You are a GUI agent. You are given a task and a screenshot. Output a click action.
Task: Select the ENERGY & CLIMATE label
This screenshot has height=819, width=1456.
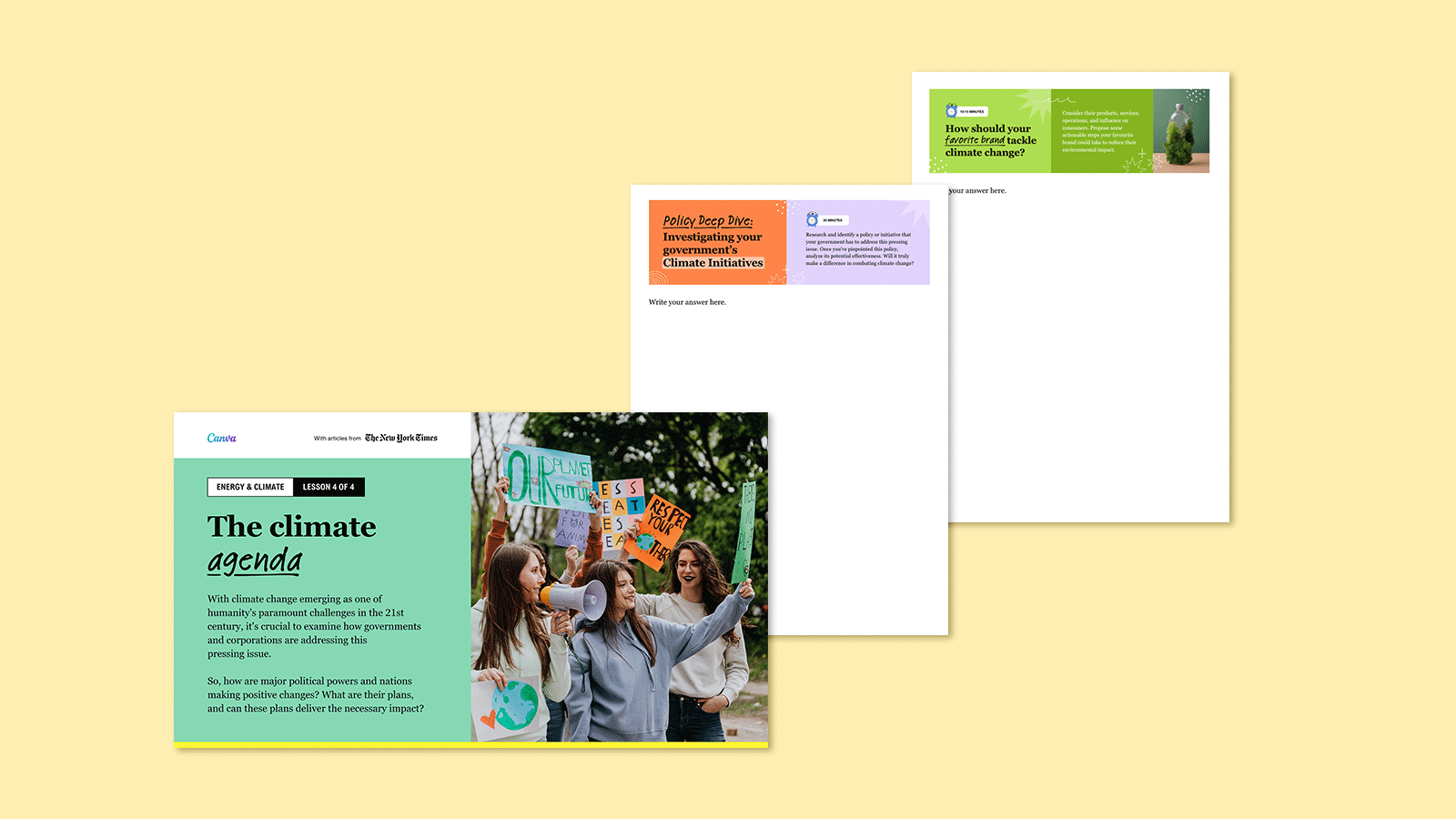point(250,487)
